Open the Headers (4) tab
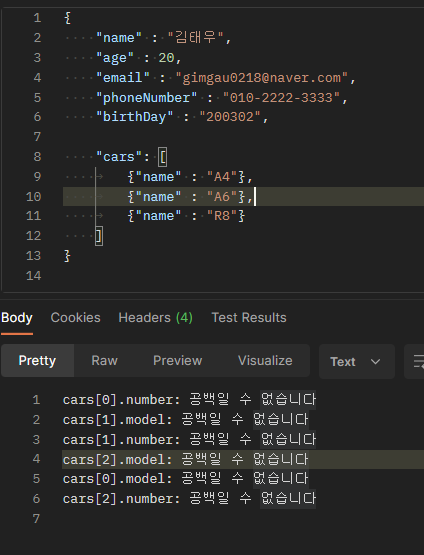Screen dimensions: 424x555 [x=155, y=317]
